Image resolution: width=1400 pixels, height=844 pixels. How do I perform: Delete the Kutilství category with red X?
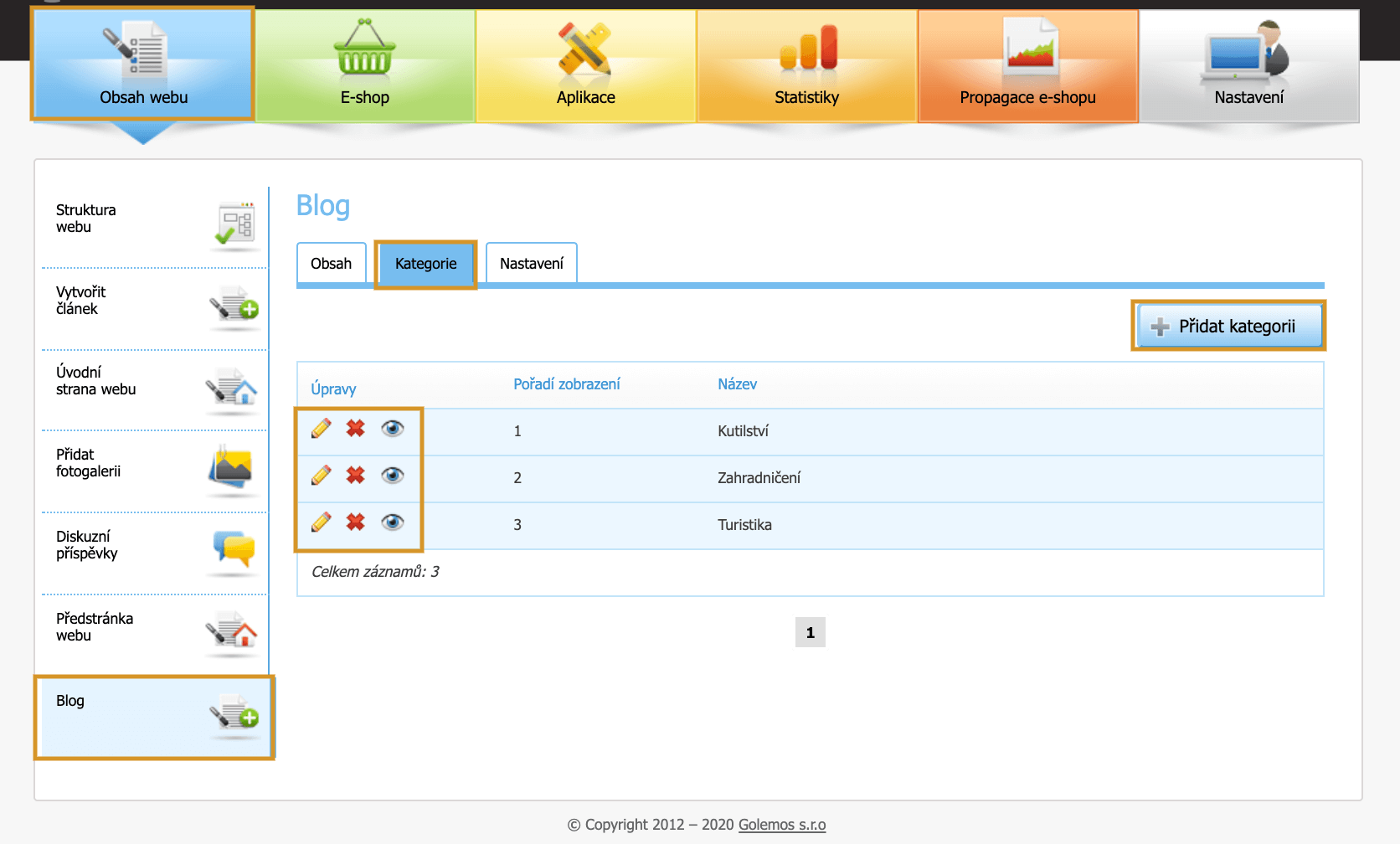356,429
